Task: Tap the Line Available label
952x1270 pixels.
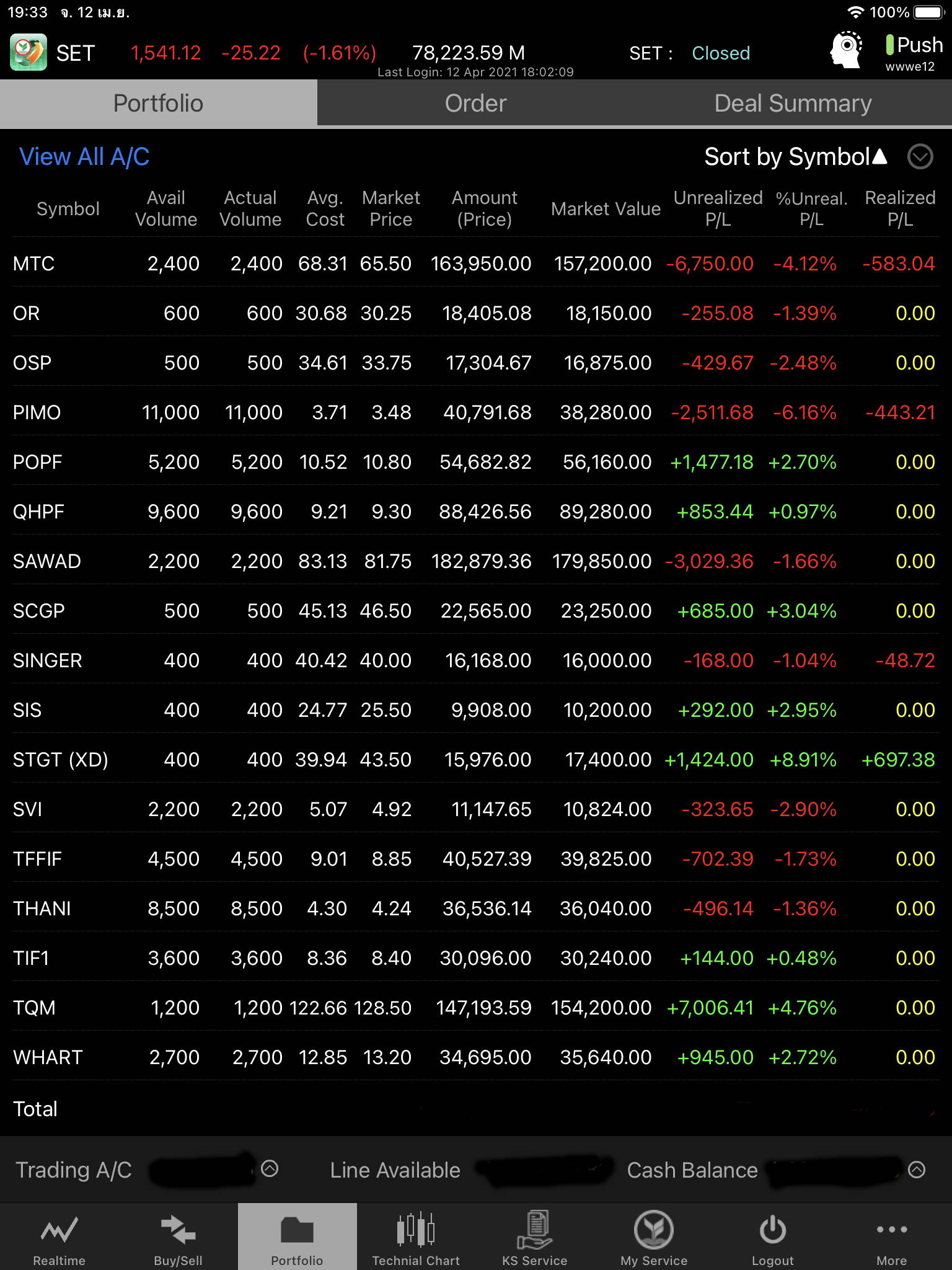Action: [x=395, y=1170]
